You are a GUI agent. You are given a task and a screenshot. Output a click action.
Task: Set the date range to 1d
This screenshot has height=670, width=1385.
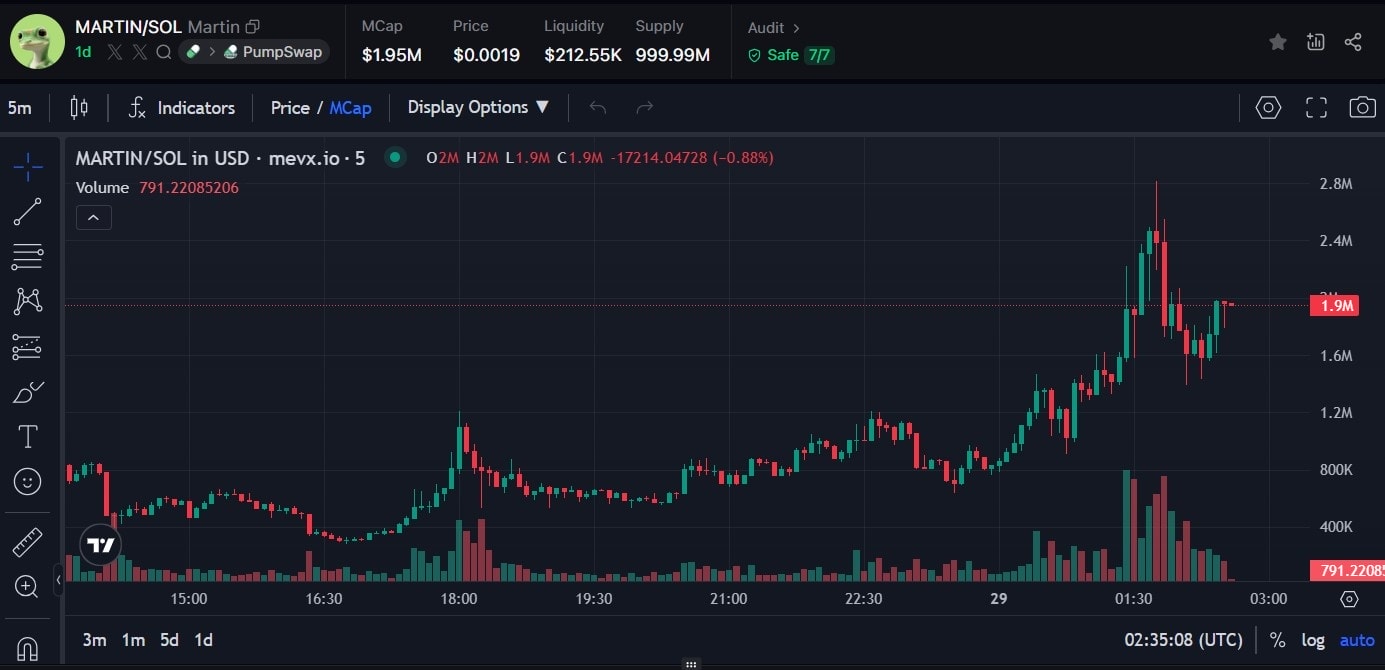[204, 640]
